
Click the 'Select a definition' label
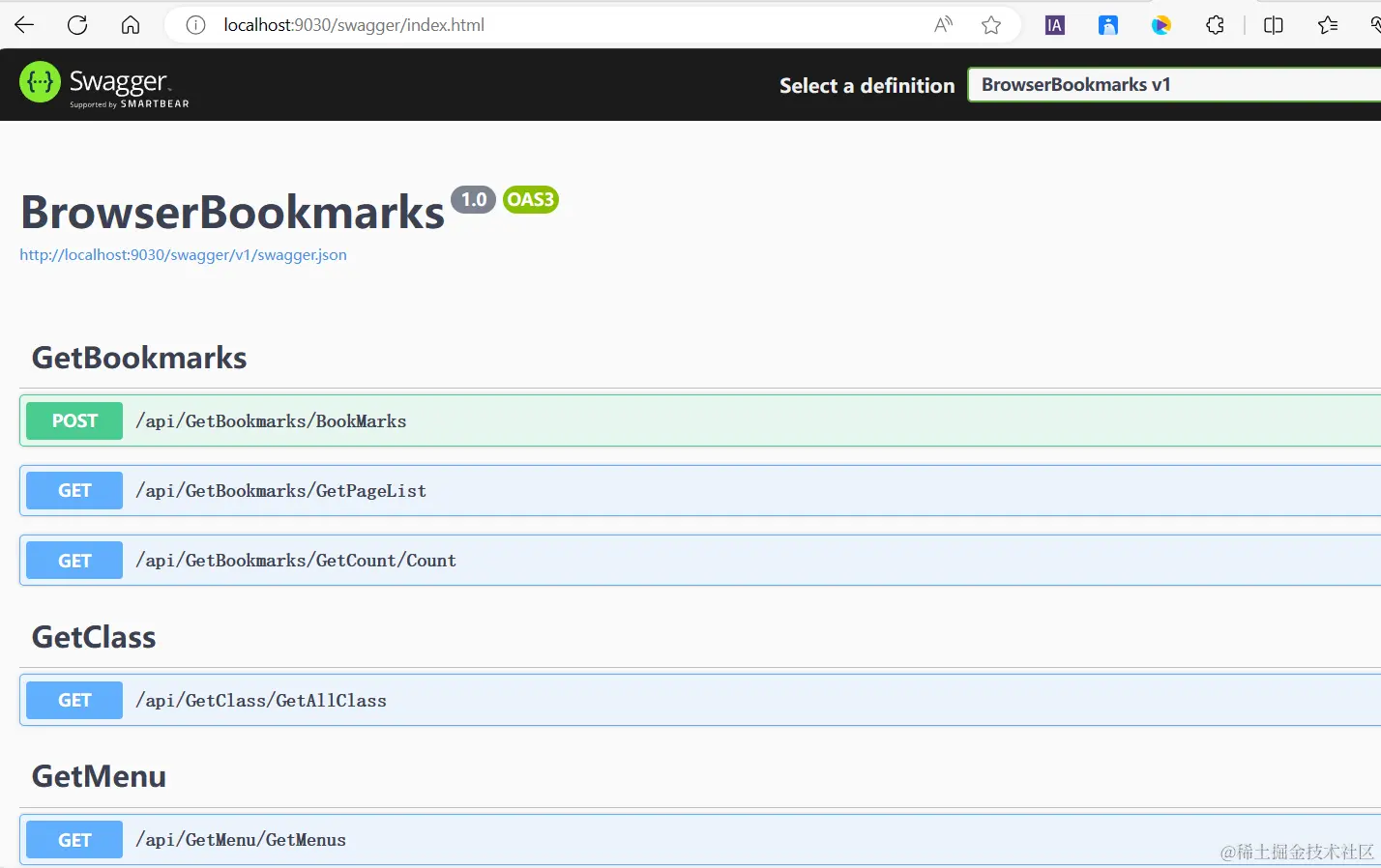point(867,86)
